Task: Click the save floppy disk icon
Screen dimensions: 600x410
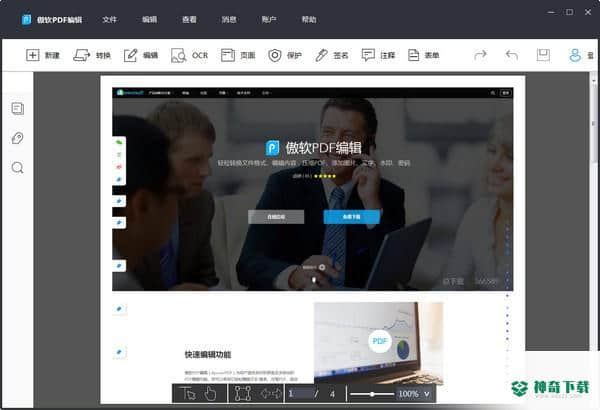Action: pyautogui.click(x=543, y=55)
